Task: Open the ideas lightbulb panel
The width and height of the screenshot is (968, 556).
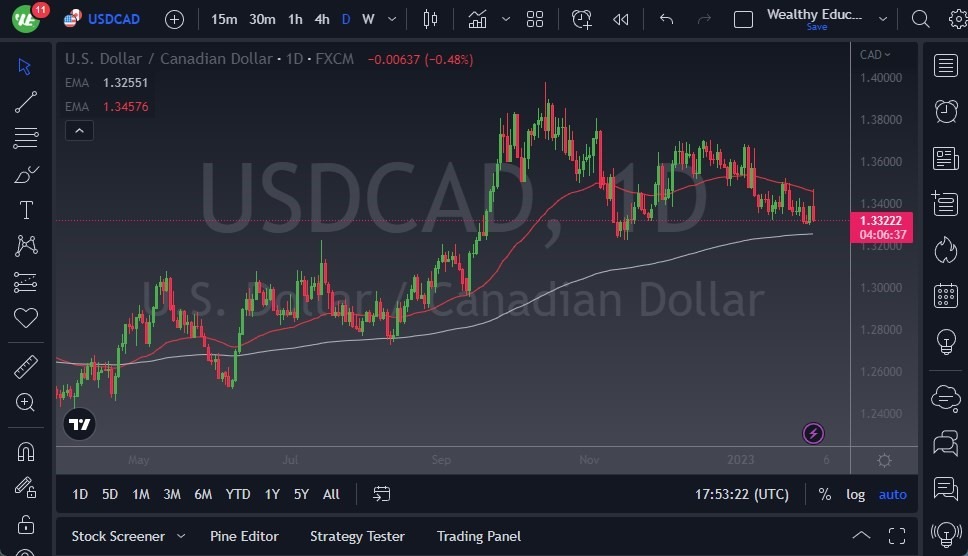Action: pyautogui.click(x=946, y=341)
